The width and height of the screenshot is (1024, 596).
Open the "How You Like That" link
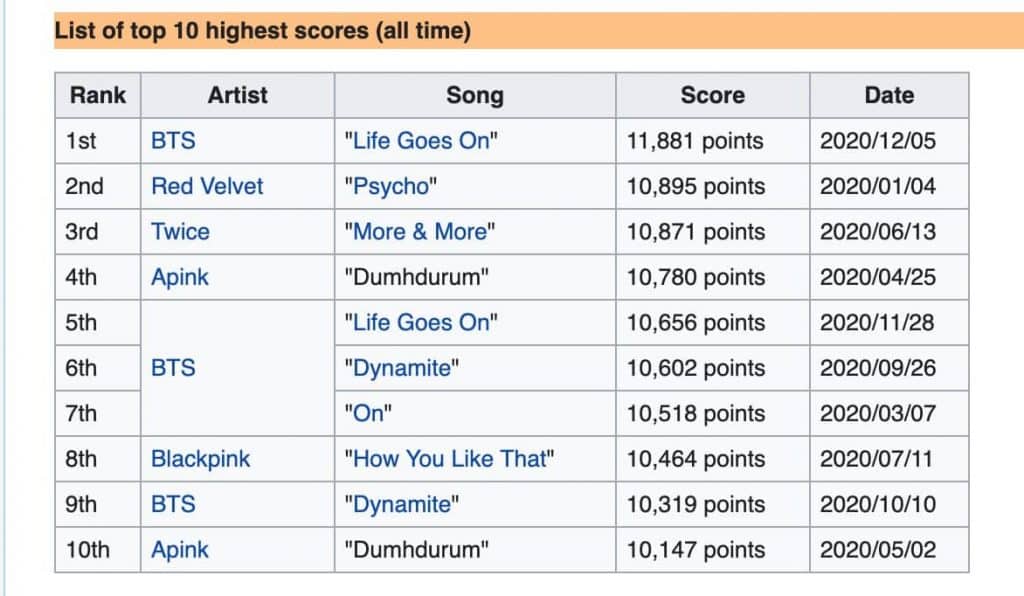click(448, 459)
